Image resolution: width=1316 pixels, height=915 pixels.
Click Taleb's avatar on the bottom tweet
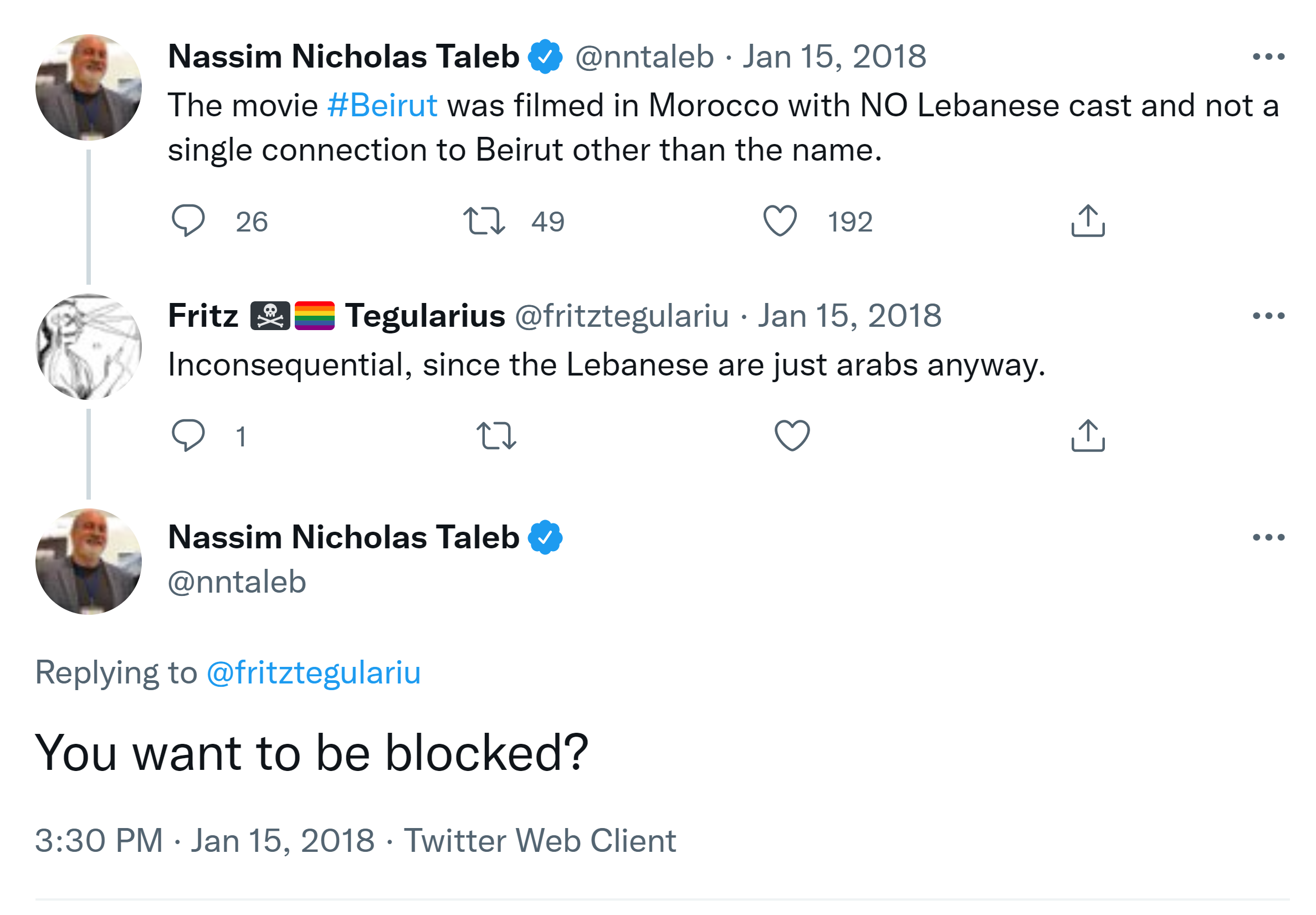click(x=88, y=562)
